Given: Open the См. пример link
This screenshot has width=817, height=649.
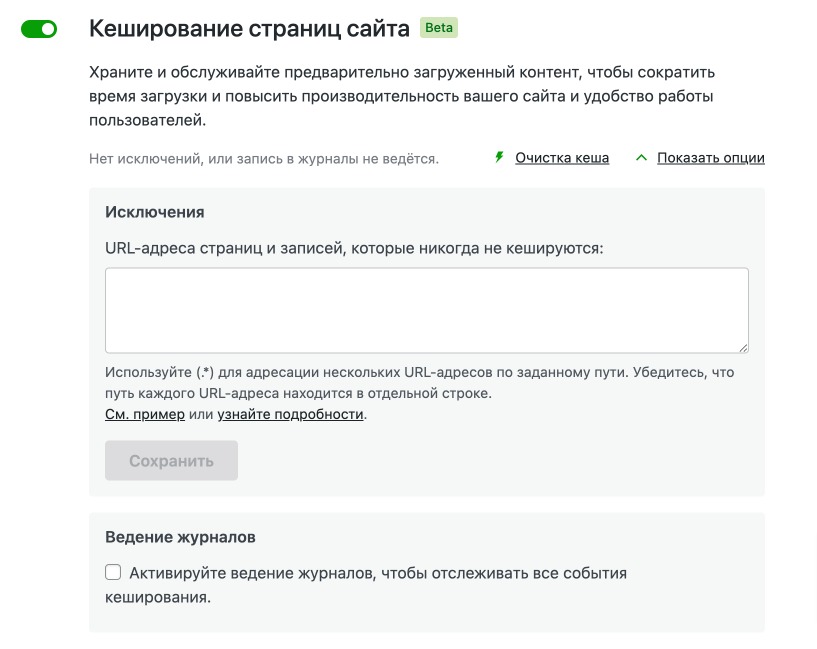Looking at the screenshot, I should (x=145, y=414).
